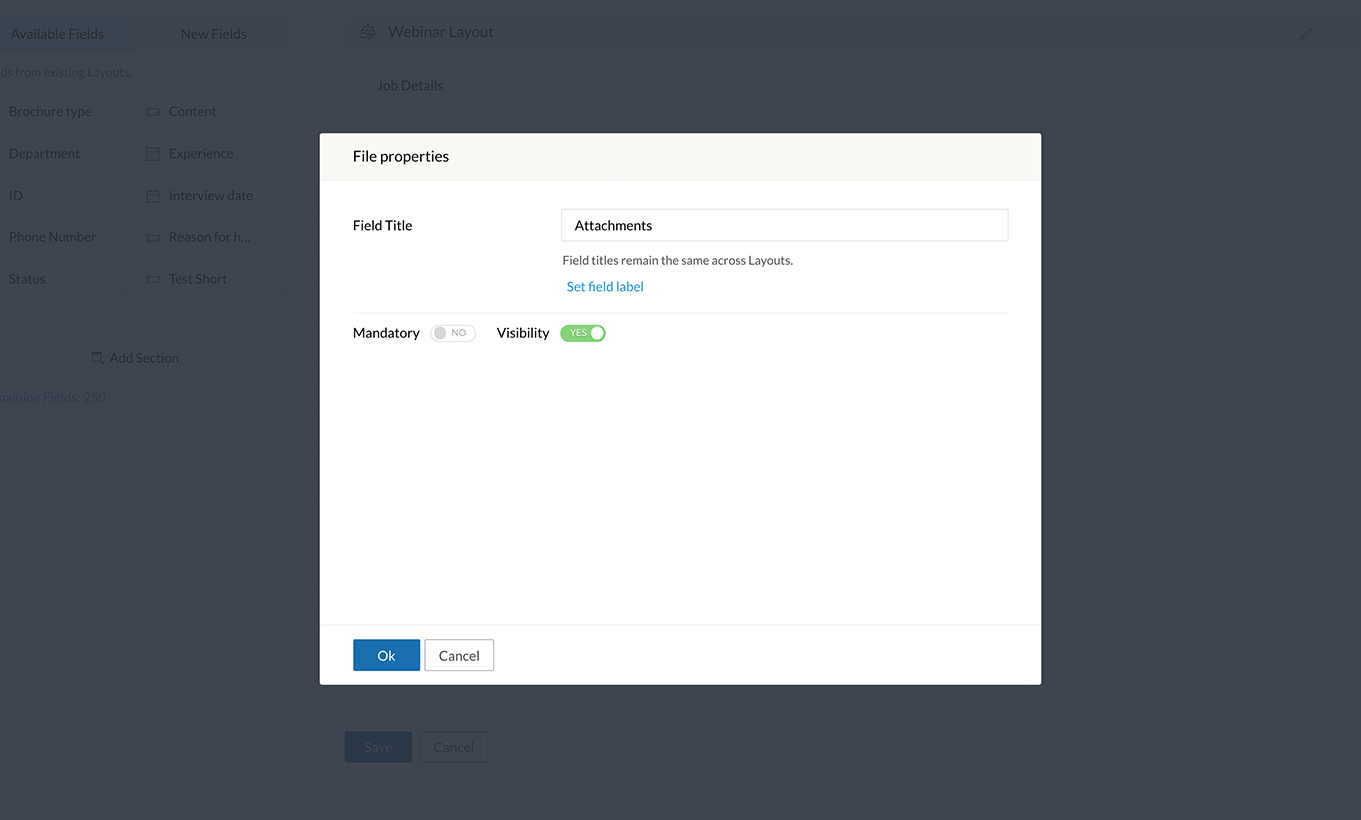
Task: Click the field titles remain the same note
Action: click(x=677, y=260)
